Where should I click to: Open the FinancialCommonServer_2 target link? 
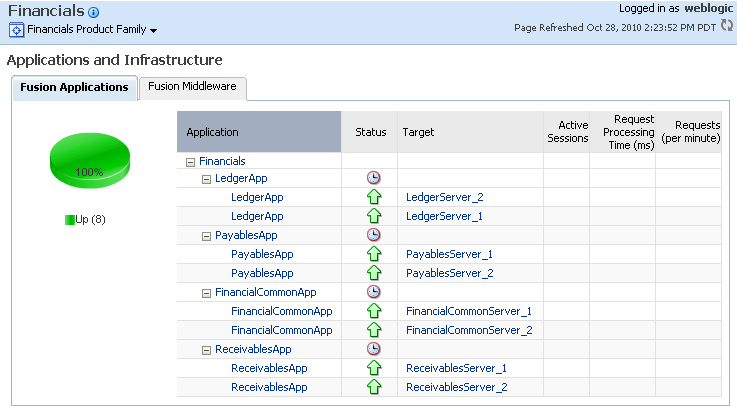tap(469, 330)
